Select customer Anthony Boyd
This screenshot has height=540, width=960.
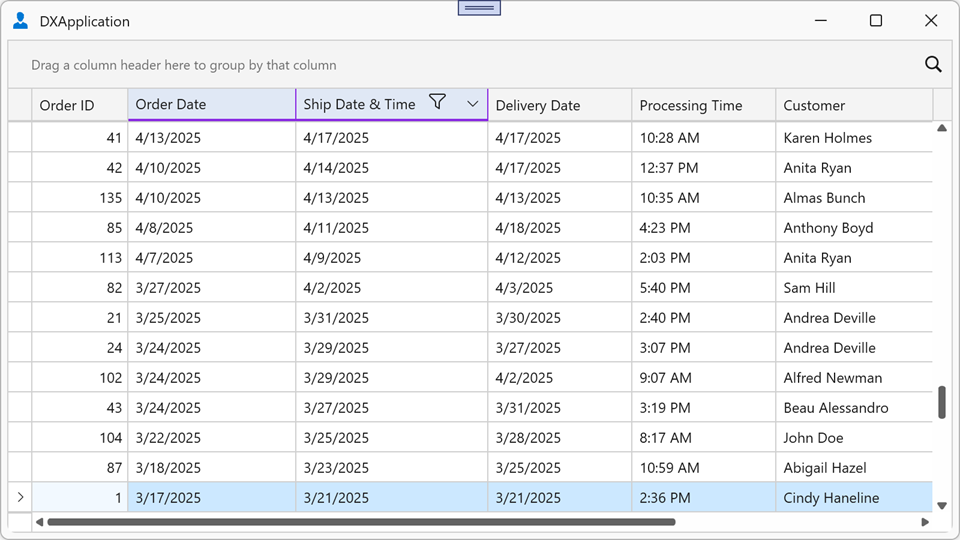[x=854, y=228]
